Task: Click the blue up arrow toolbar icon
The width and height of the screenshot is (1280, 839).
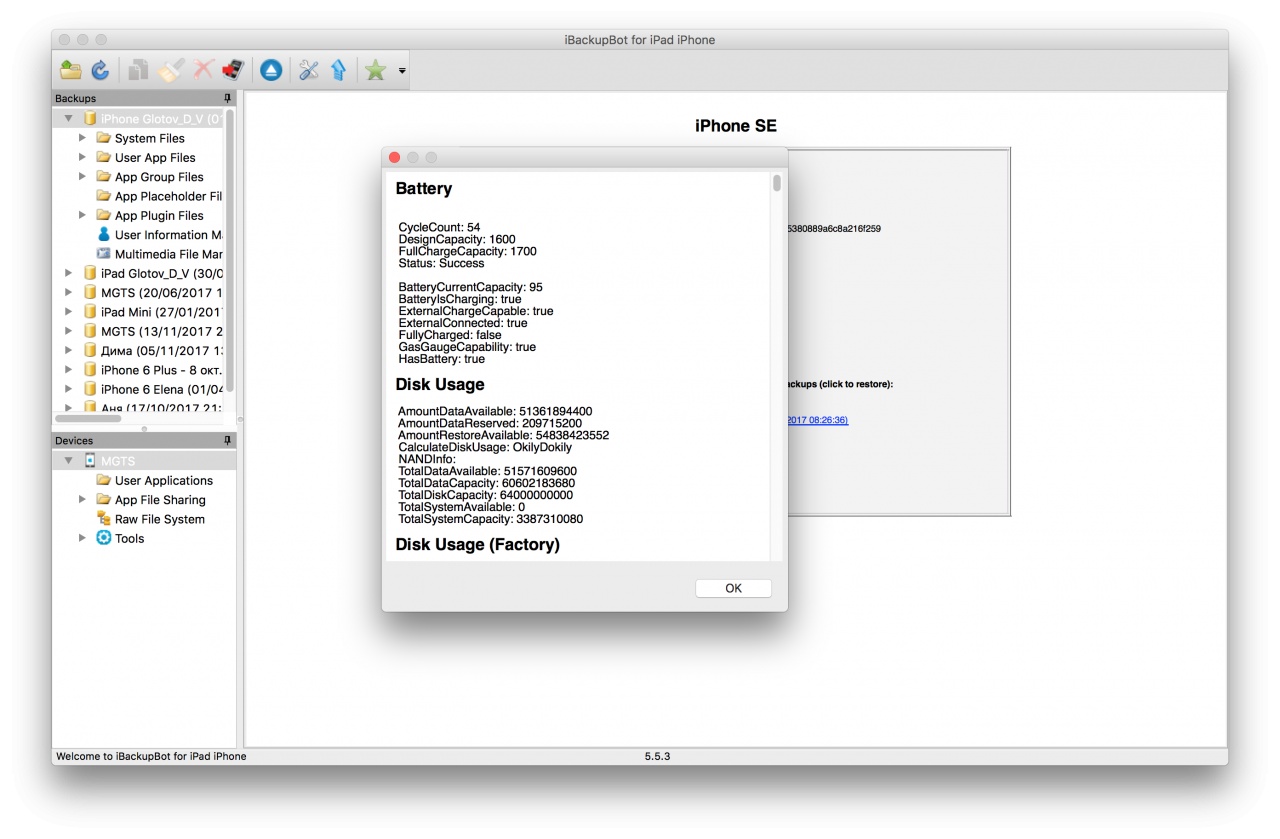Action: point(338,70)
